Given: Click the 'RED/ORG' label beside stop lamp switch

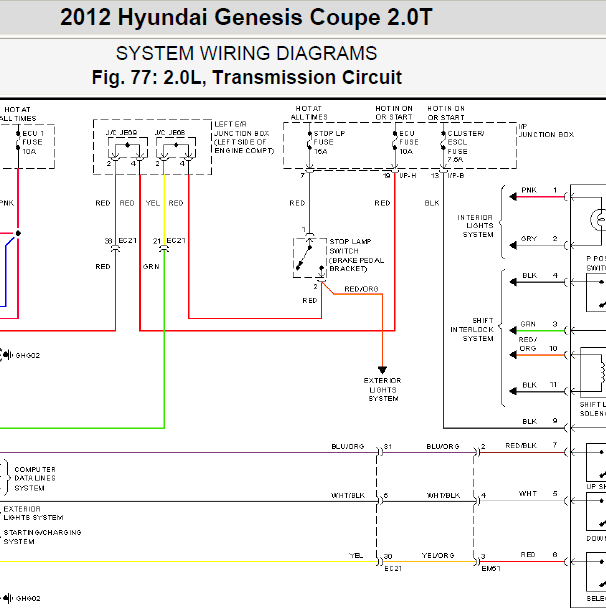Looking at the screenshot, I should coord(361,289).
